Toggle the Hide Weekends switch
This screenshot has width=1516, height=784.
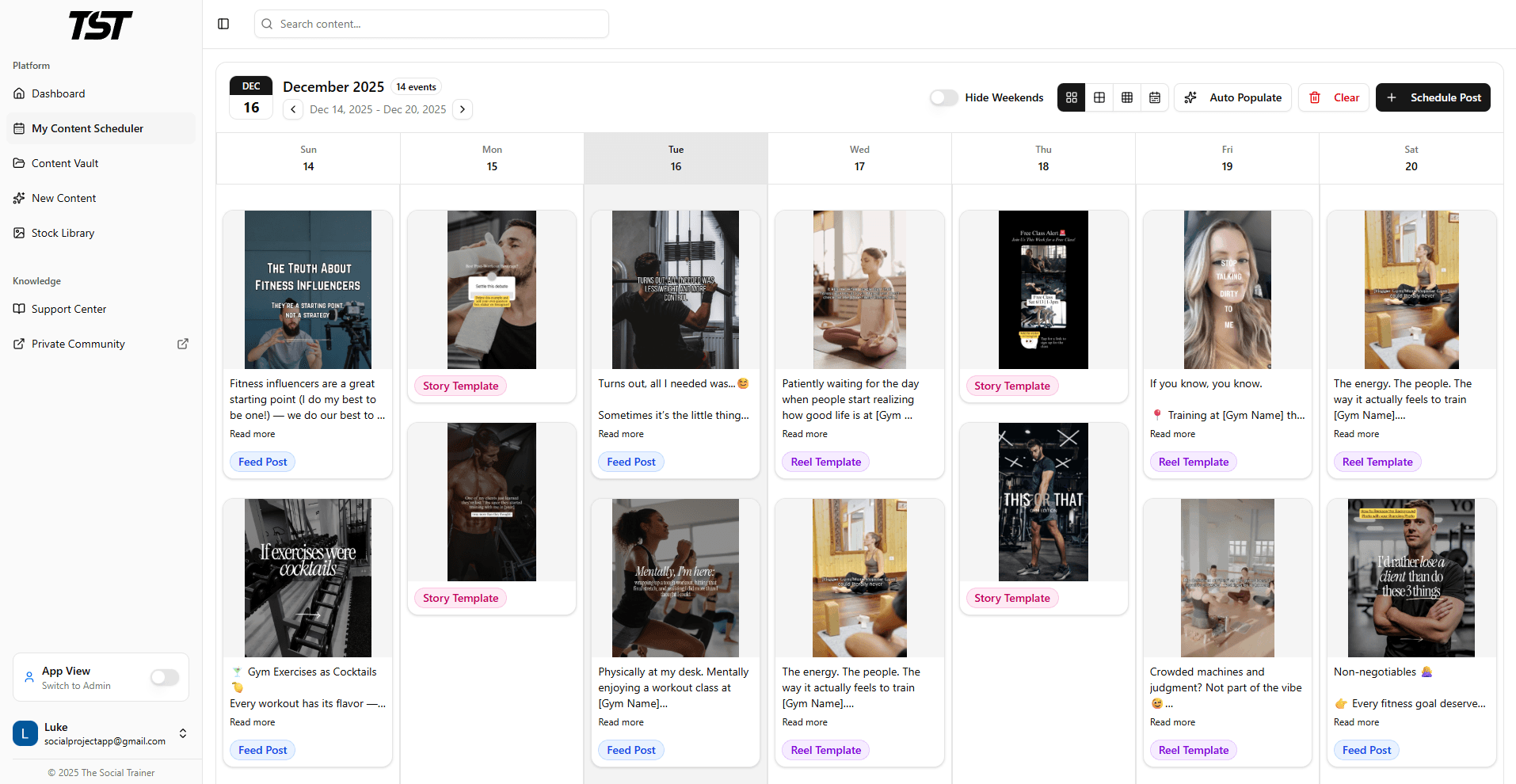click(x=944, y=97)
